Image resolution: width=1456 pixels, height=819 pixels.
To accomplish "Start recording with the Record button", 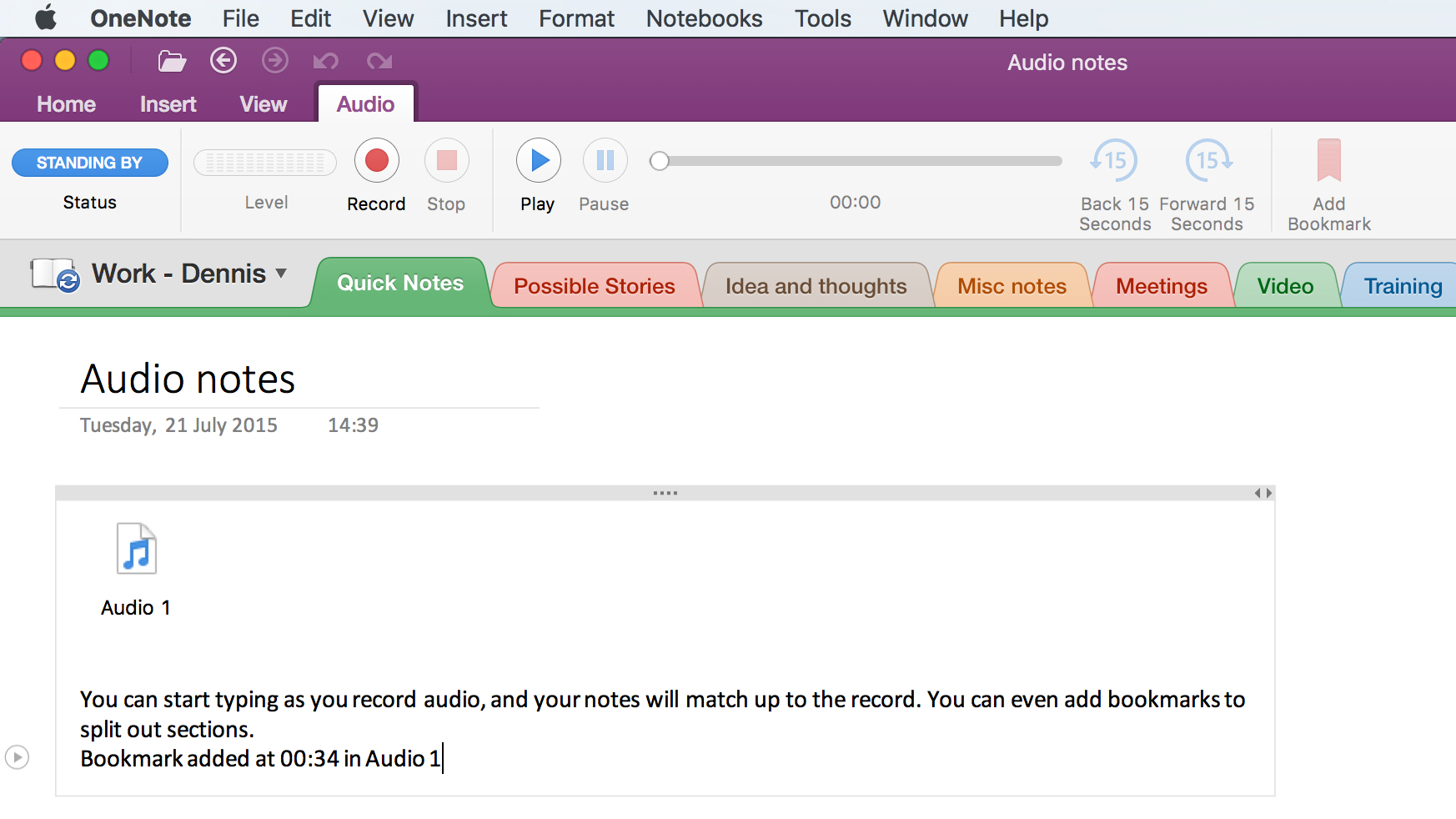I will point(376,160).
